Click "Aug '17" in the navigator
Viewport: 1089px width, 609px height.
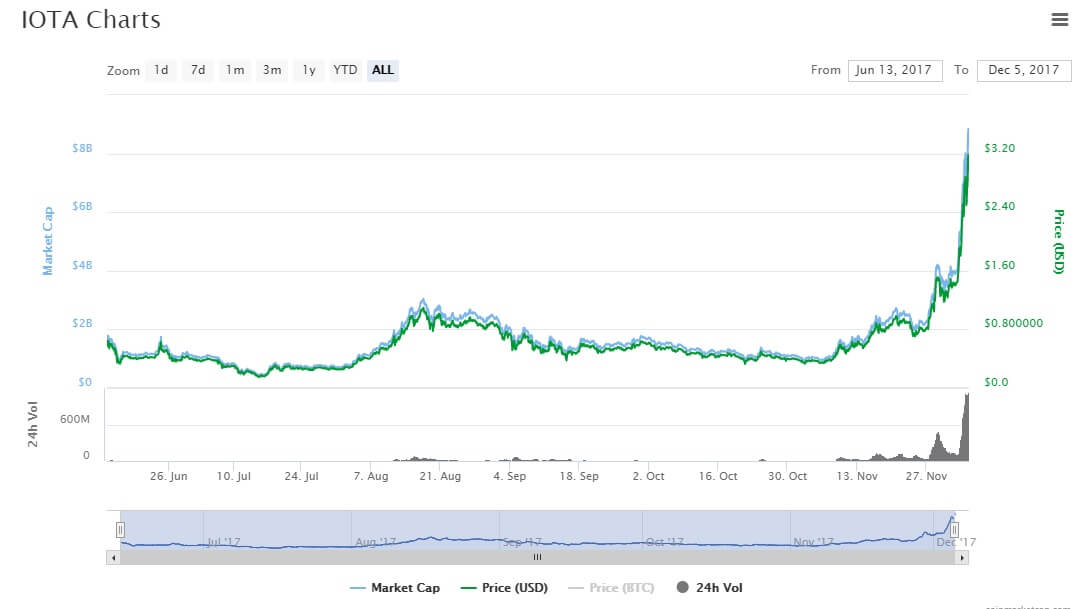(x=375, y=542)
